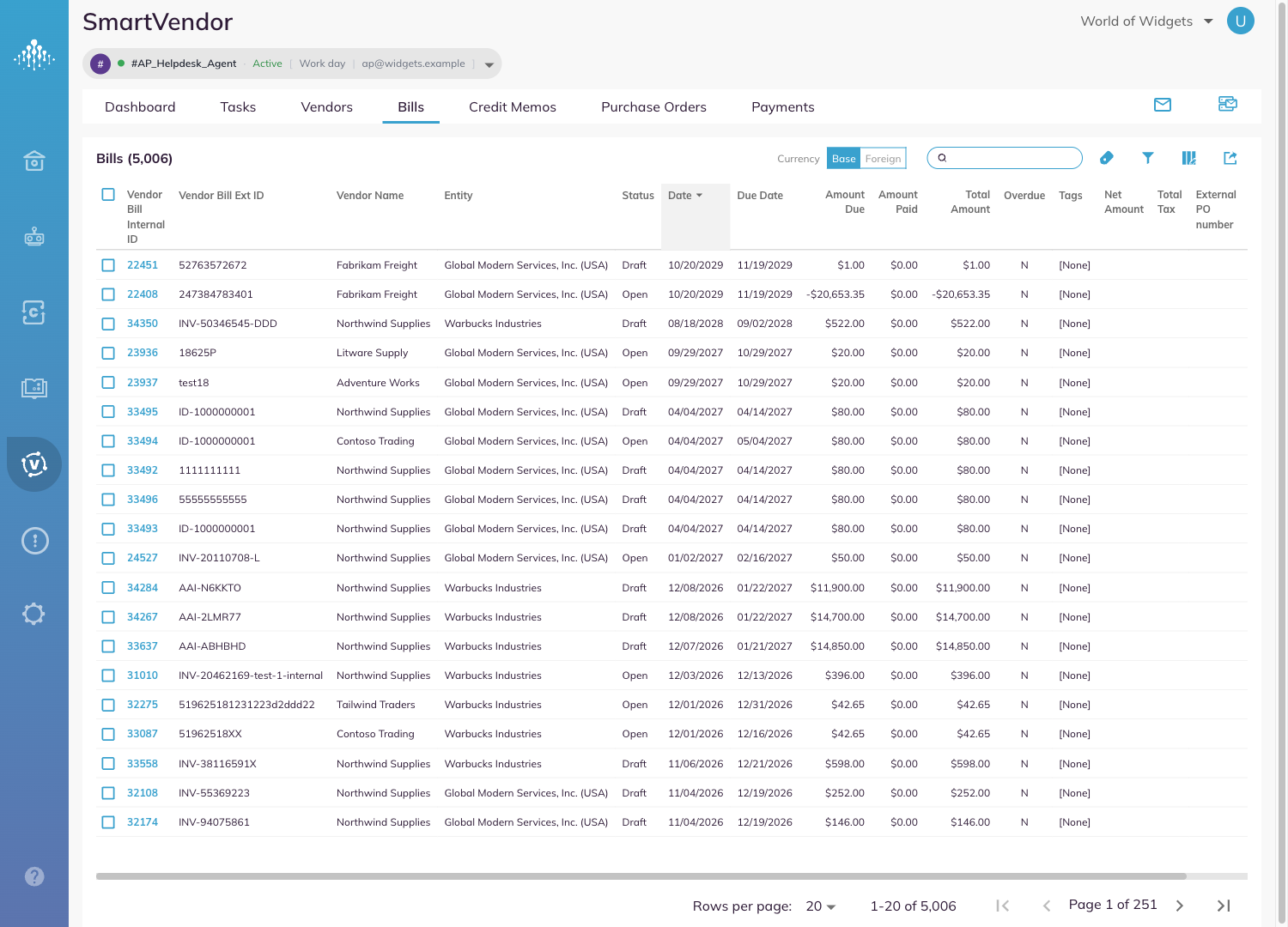This screenshot has width=1288, height=927.
Task: Click the Due Date column header
Action: pos(760,196)
